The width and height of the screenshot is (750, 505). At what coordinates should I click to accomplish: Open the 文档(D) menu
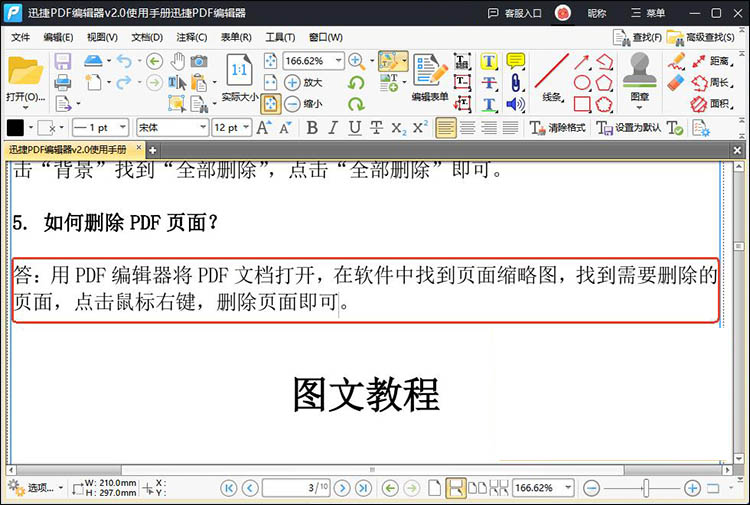pyautogui.click(x=147, y=37)
